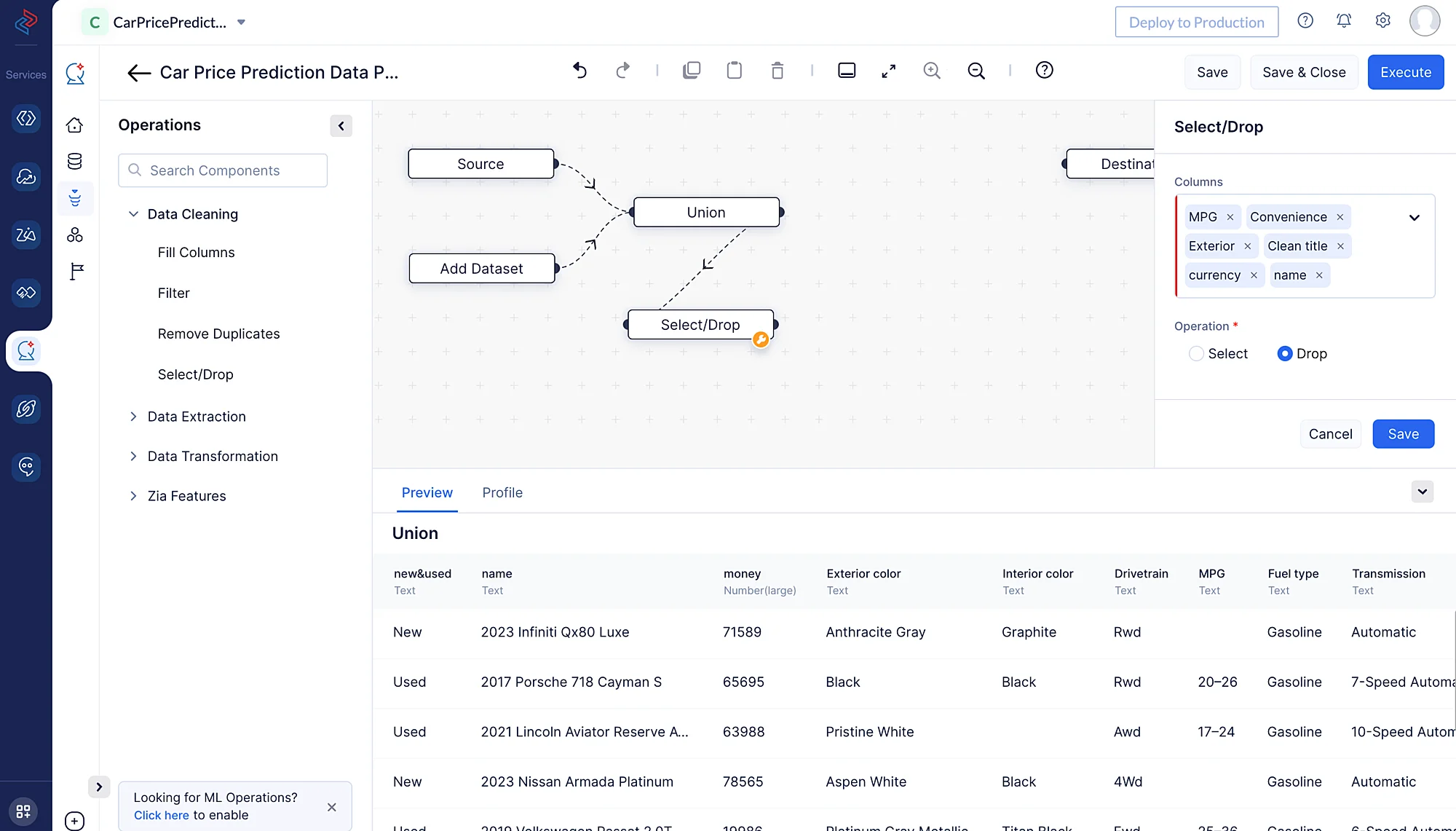Choose the Select operation radio button
This screenshot has height=831, width=1456.
tap(1196, 353)
